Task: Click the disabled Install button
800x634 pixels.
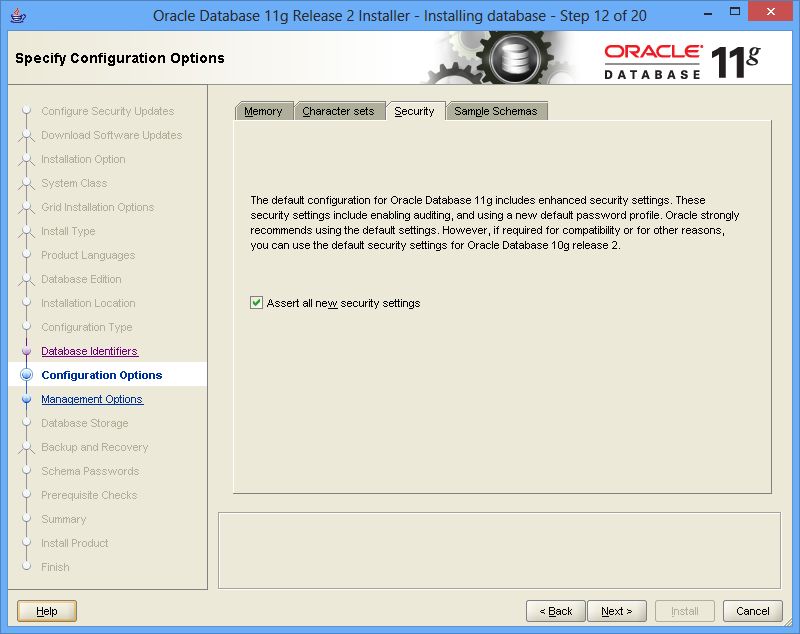Action: coord(685,611)
